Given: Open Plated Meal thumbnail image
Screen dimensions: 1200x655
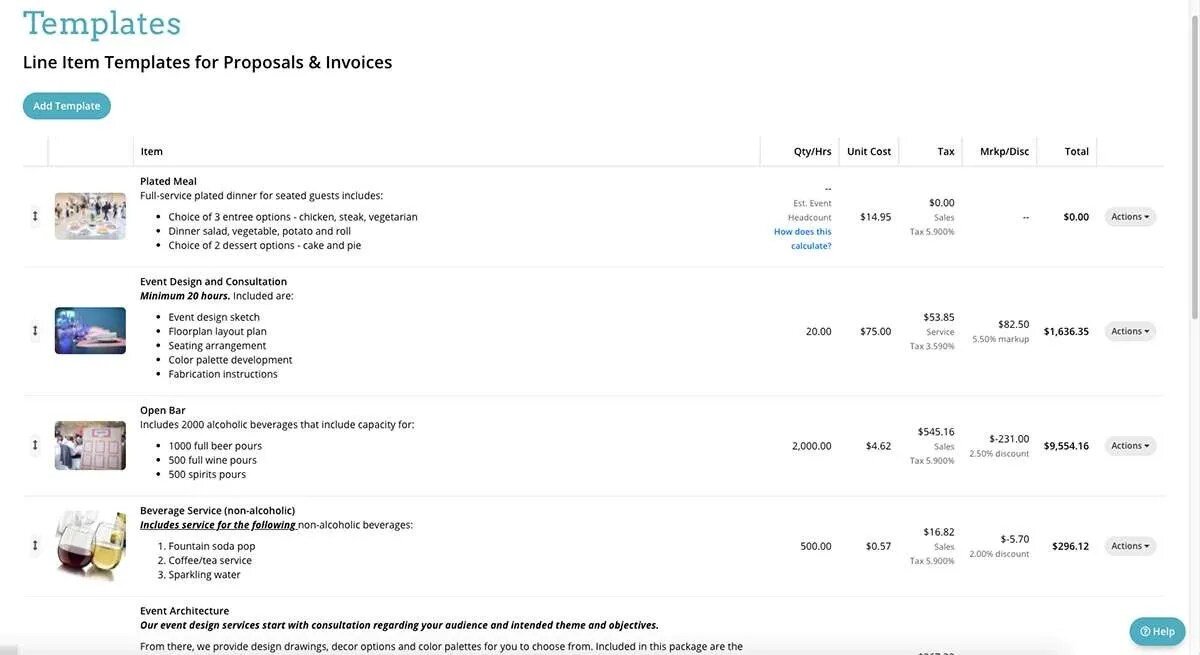Looking at the screenshot, I should (90, 216).
